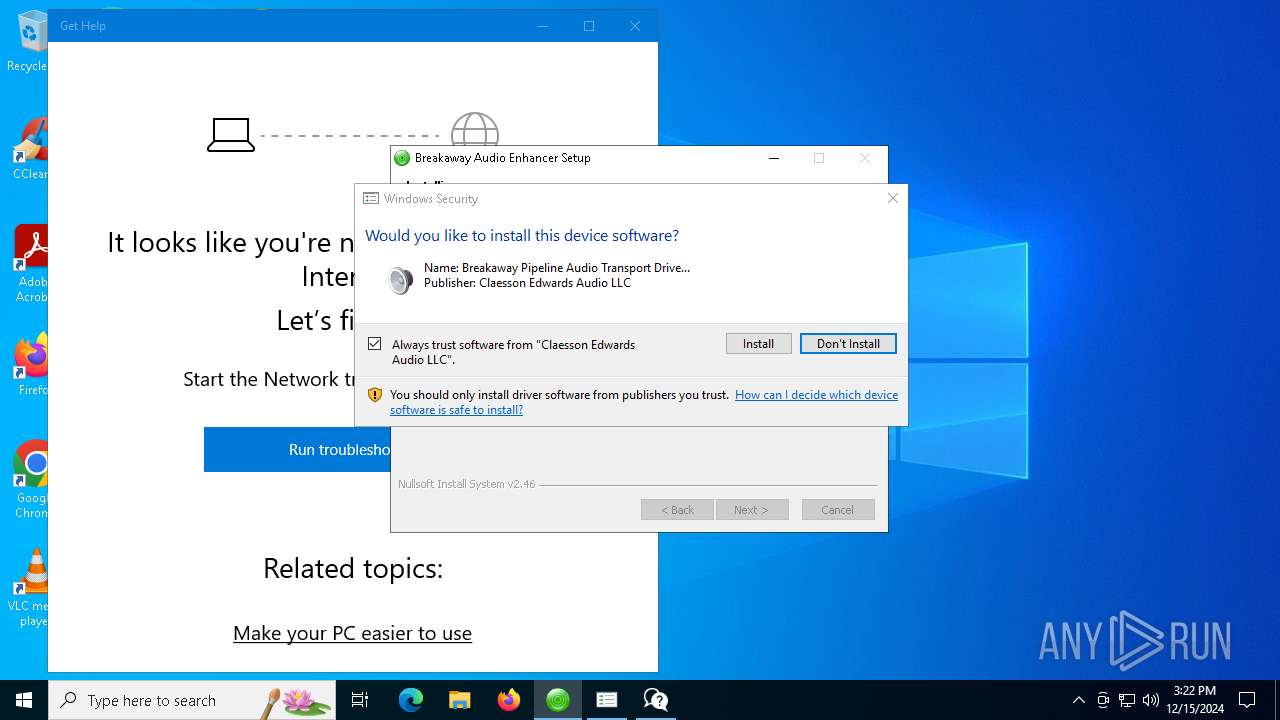Show hidden system tray icons
The height and width of the screenshot is (720, 1280).
pyautogui.click(x=1078, y=700)
